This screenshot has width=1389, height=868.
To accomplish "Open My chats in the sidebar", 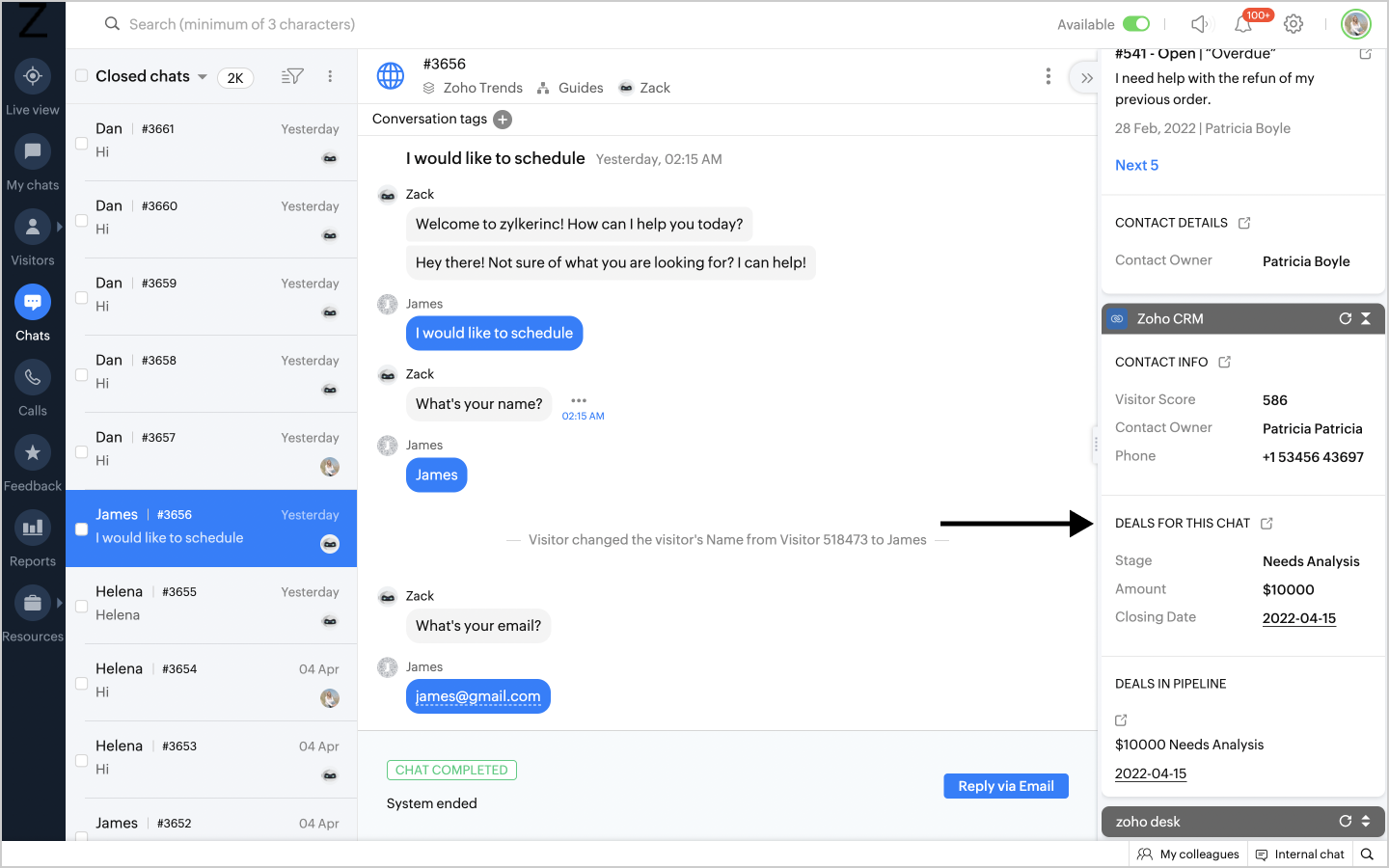I will pos(33,151).
